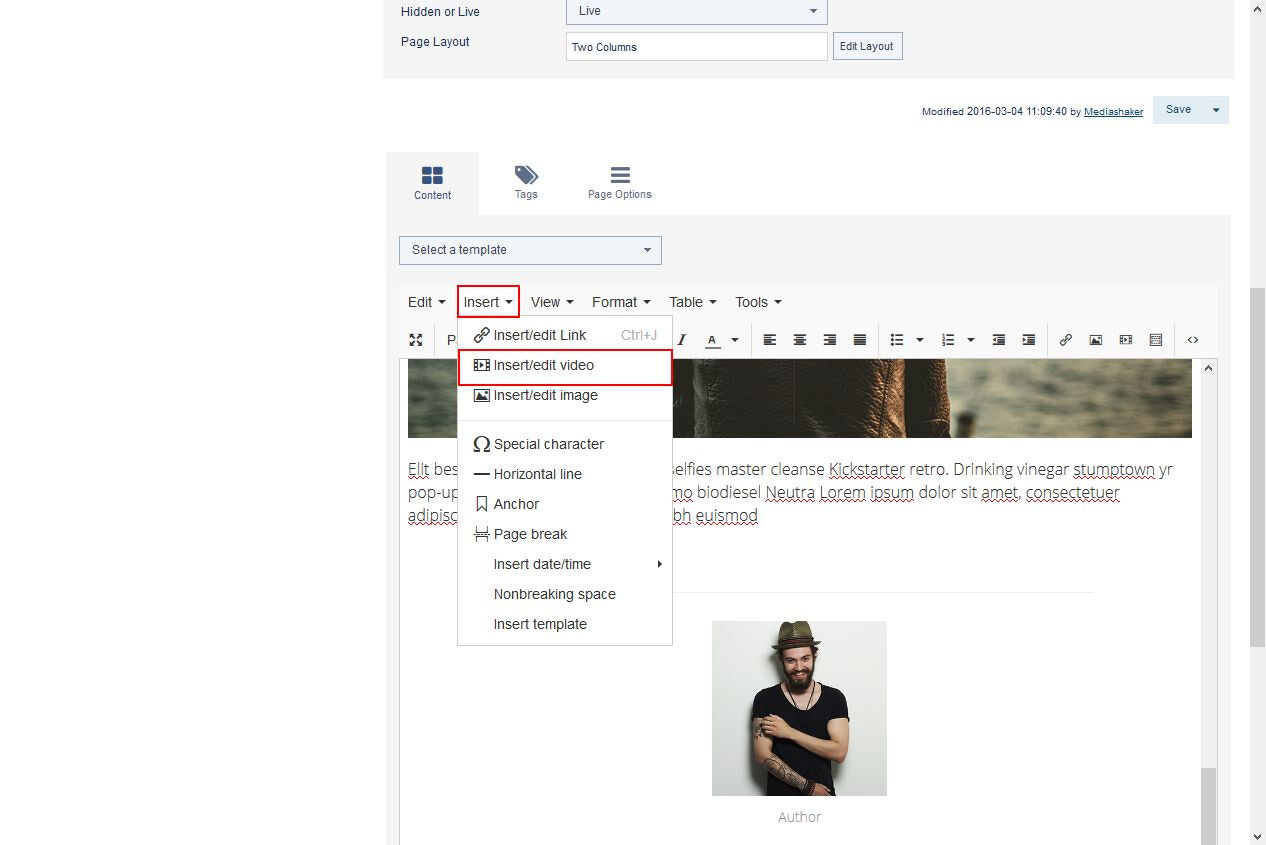Open Hidden or Live dropdown
1266x845 pixels.
tap(697, 11)
